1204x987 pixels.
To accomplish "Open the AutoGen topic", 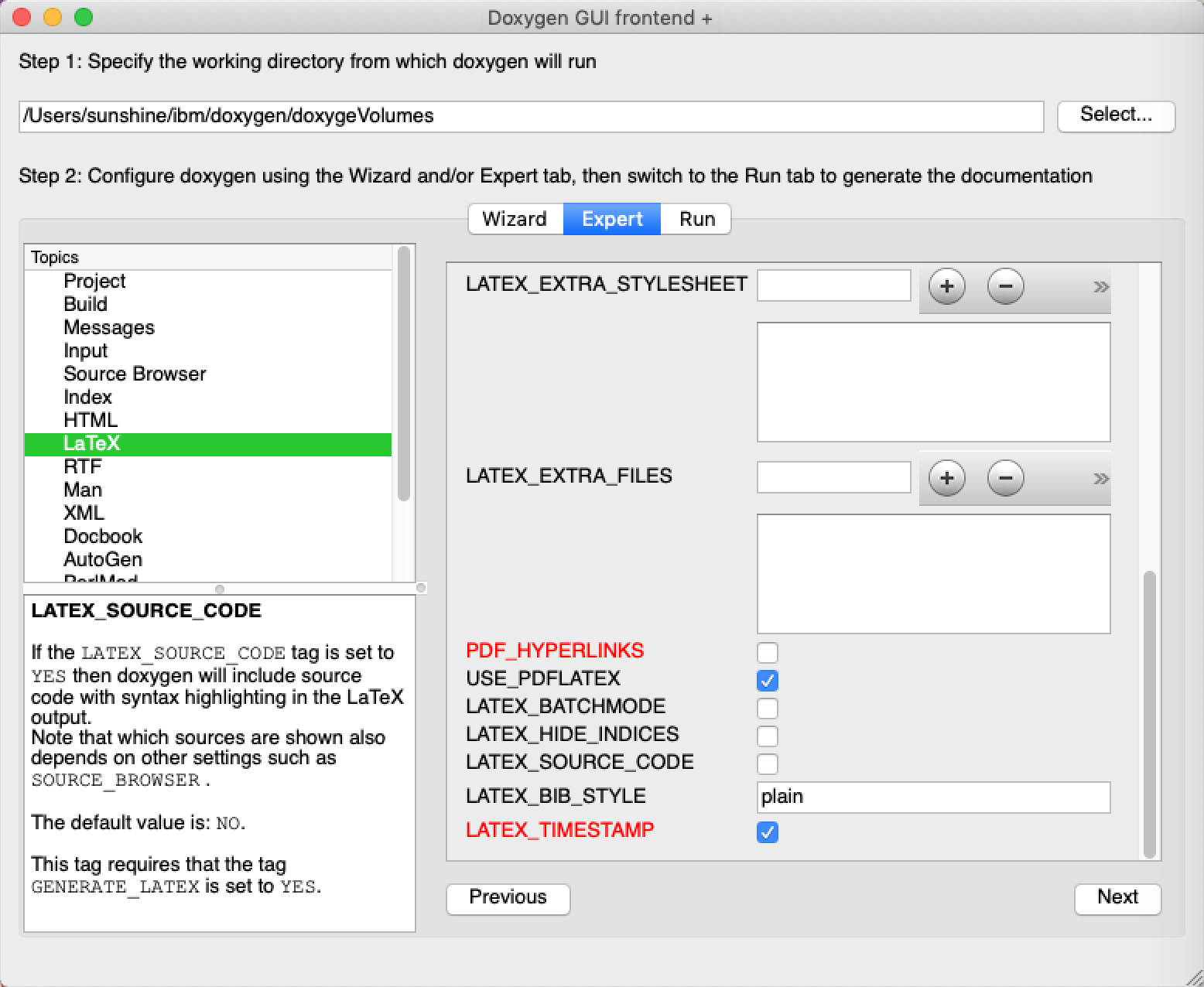I will (208, 559).
